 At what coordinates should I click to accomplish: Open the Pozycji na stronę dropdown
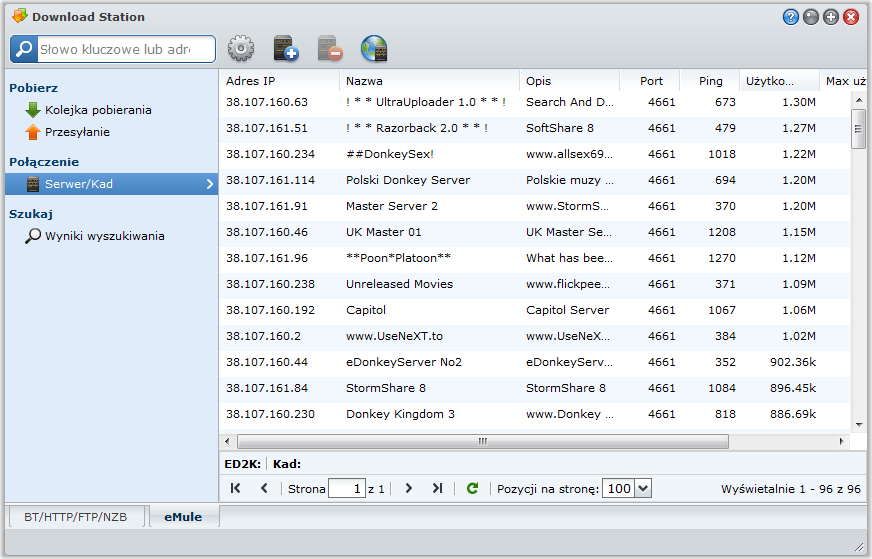click(643, 489)
